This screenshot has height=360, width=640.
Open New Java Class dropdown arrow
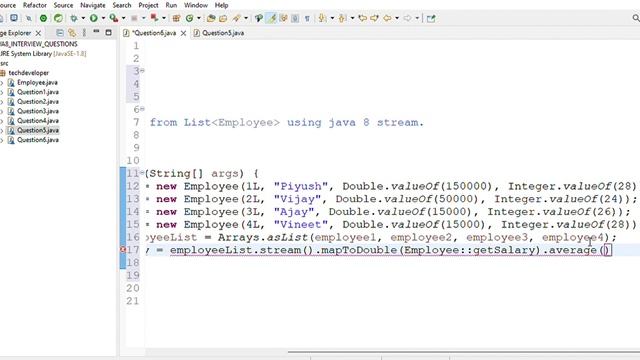[x=199, y=18]
